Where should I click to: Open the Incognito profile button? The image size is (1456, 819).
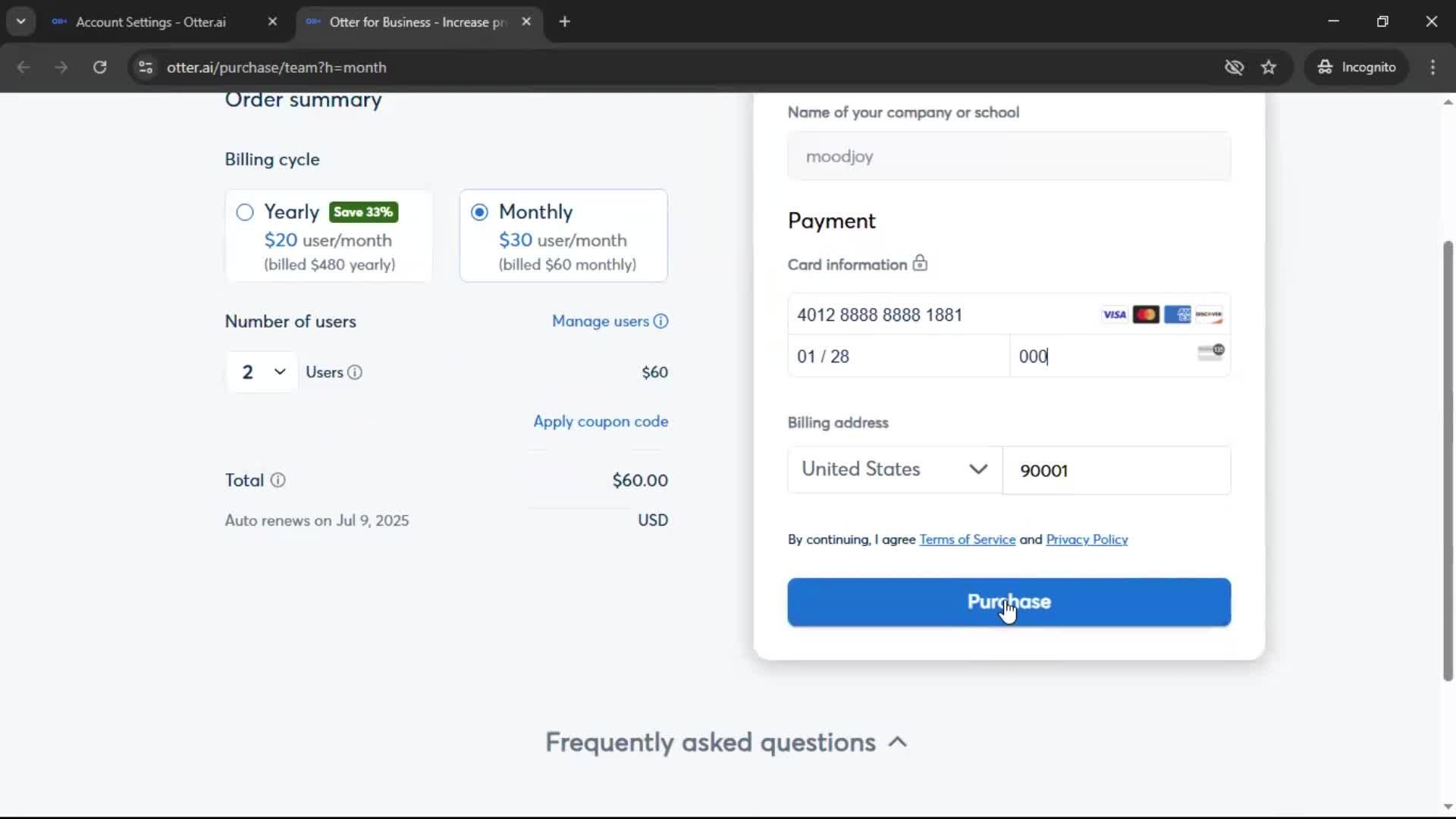[1357, 67]
